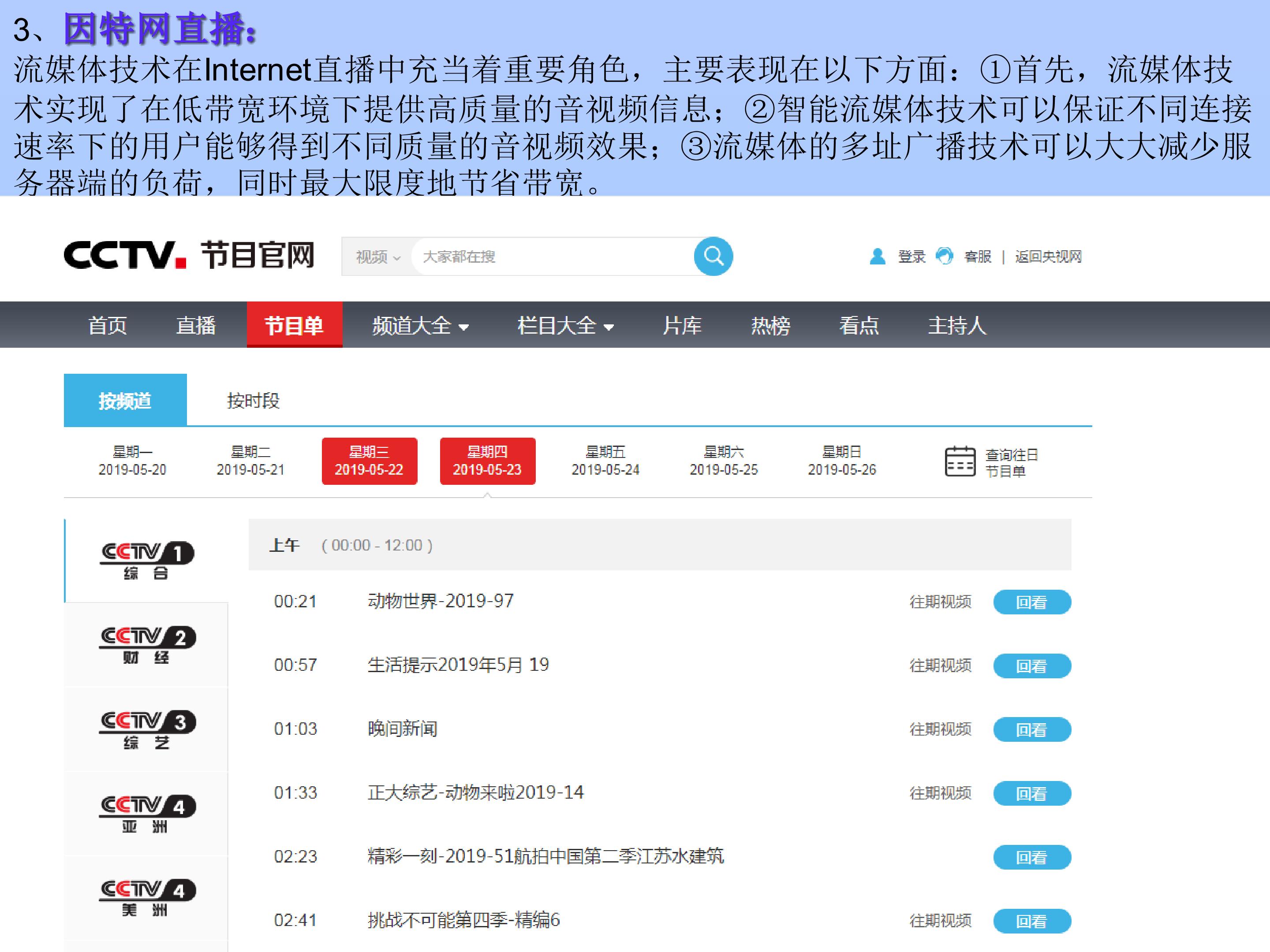Click 回看 for 晚间新闻
Viewport: 1270px width, 952px height.
point(1032,729)
